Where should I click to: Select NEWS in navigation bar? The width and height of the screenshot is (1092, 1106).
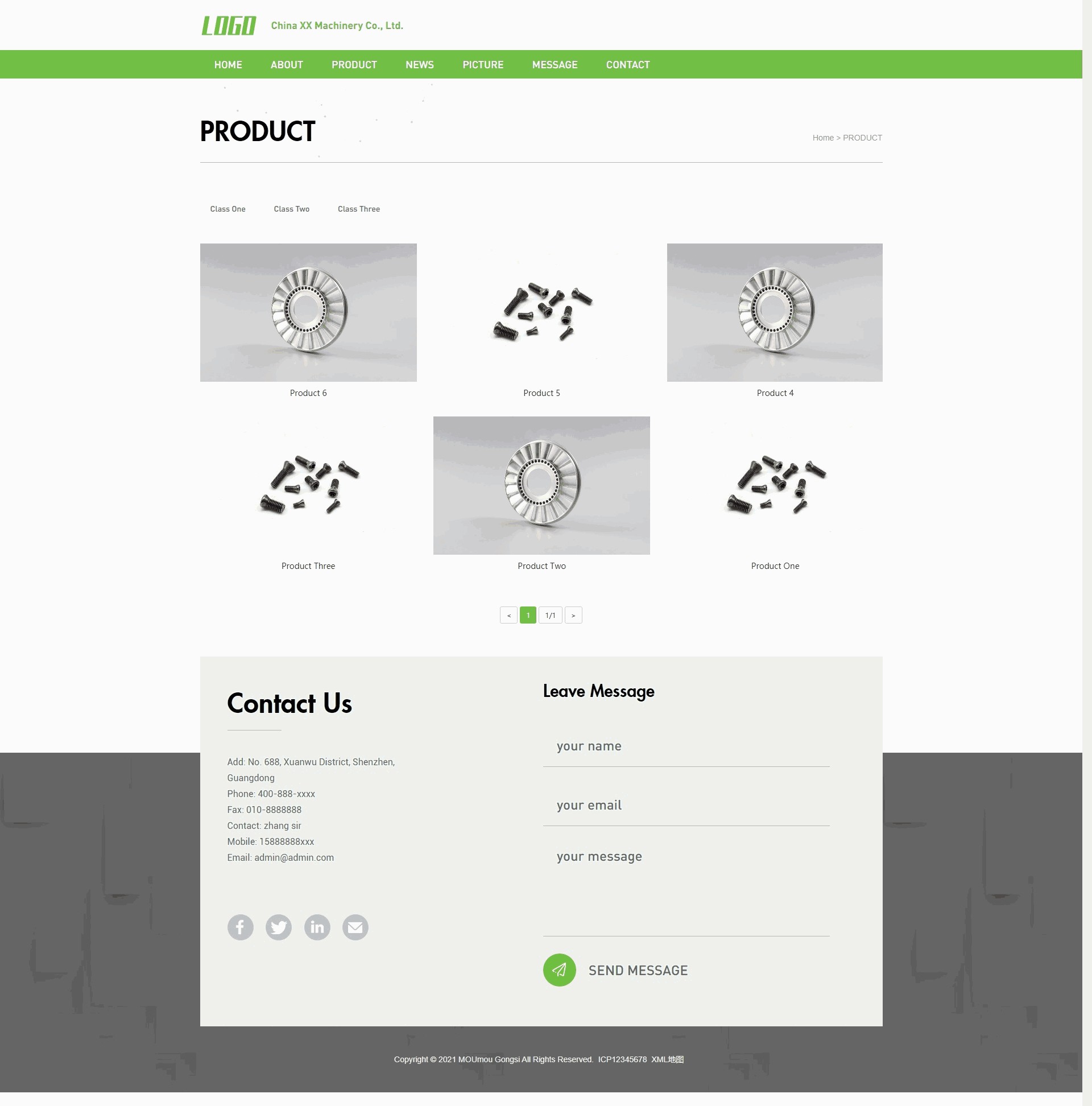tap(420, 65)
